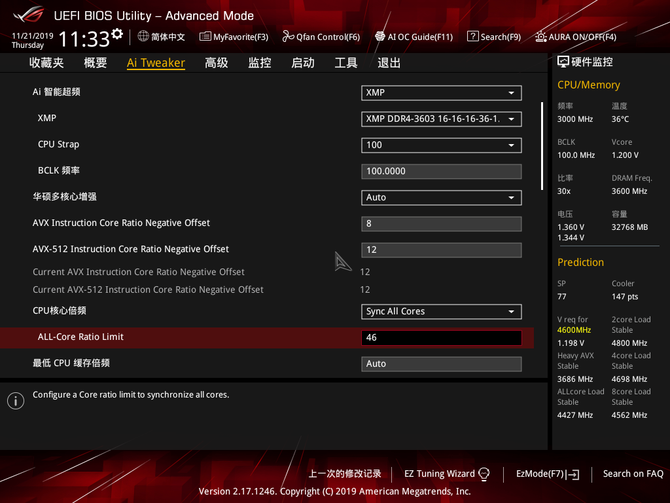
Task: Click the SP 77 value
Action: 562,297
